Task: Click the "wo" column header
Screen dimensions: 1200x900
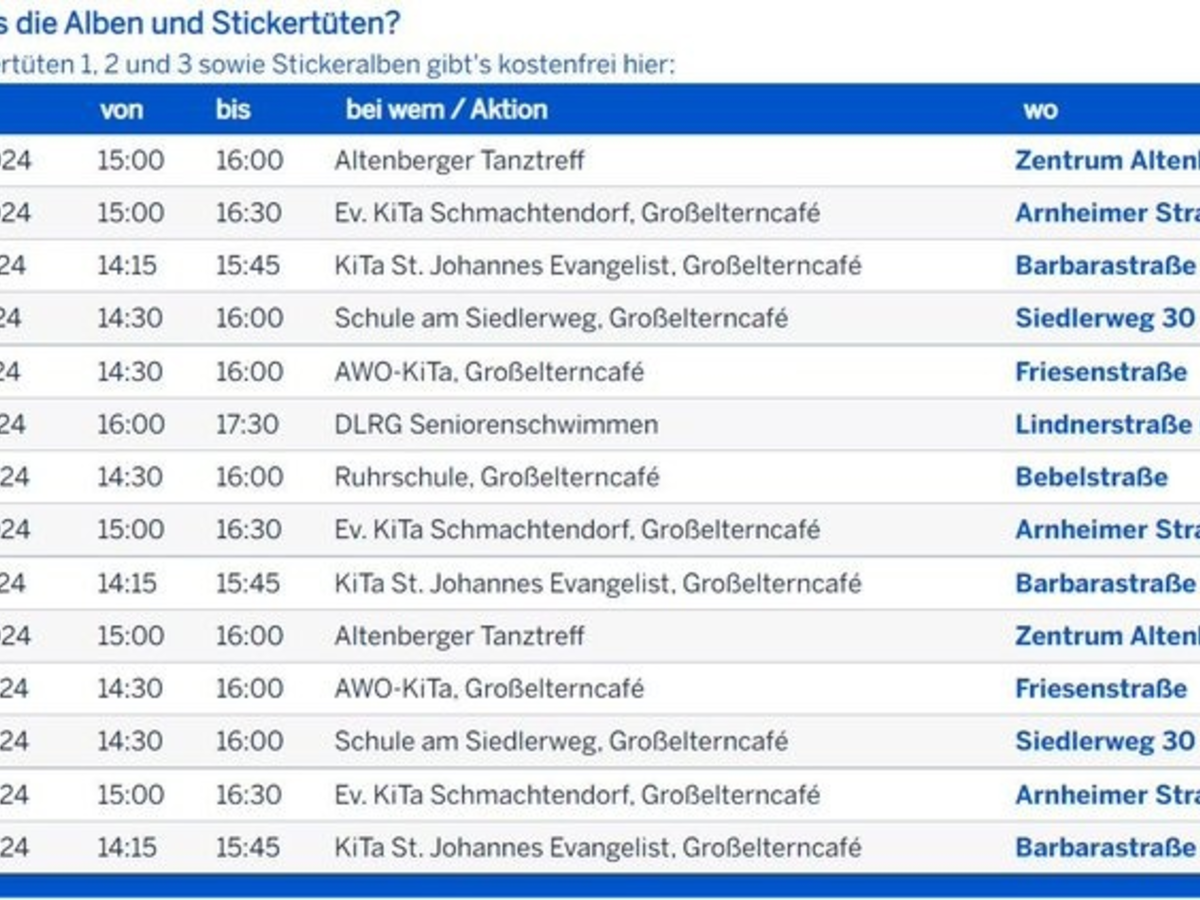Action: (x=1040, y=109)
